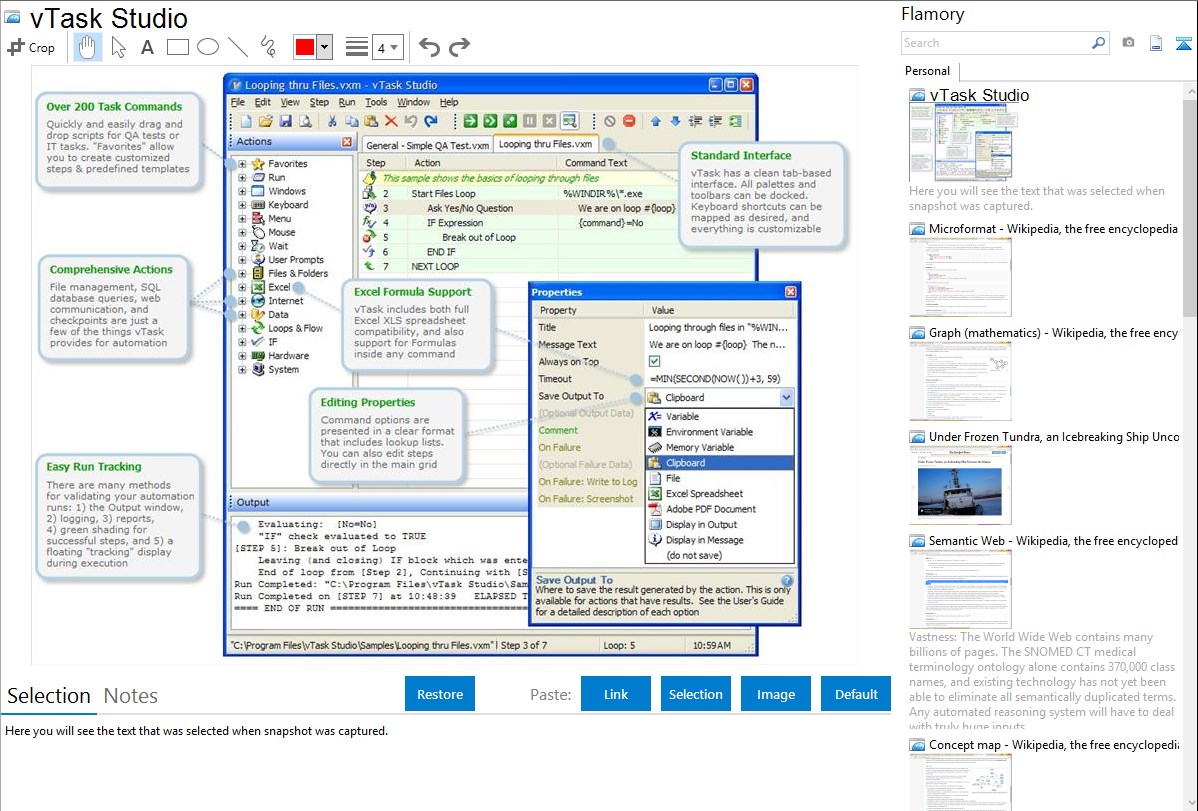Viewport: 1198px width, 811px height.
Task: Open the Under Frozen Tundra ship thumbnail
Action: pyautogui.click(x=960, y=485)
